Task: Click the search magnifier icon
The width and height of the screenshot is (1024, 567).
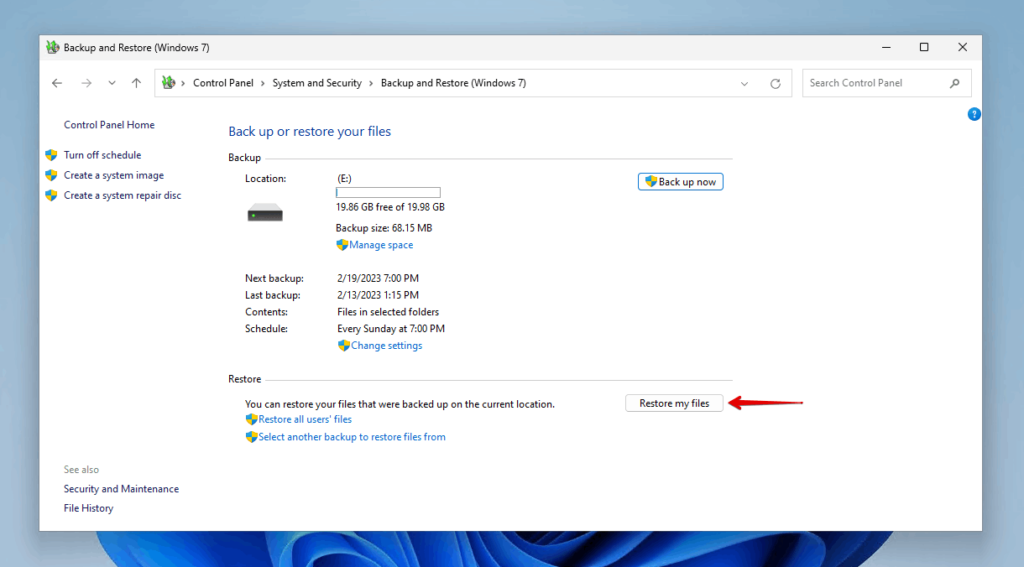Action: click(x=955, y=83)
